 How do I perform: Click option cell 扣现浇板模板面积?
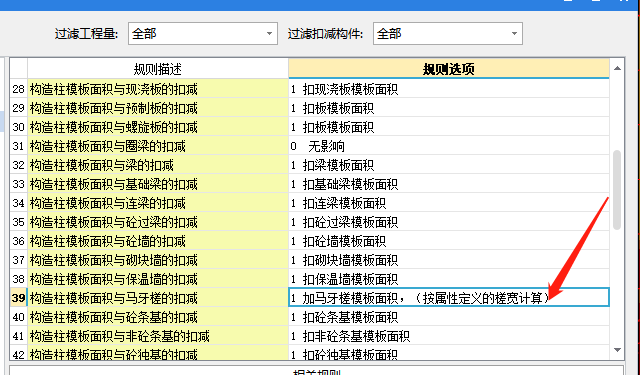click(449, 89)
